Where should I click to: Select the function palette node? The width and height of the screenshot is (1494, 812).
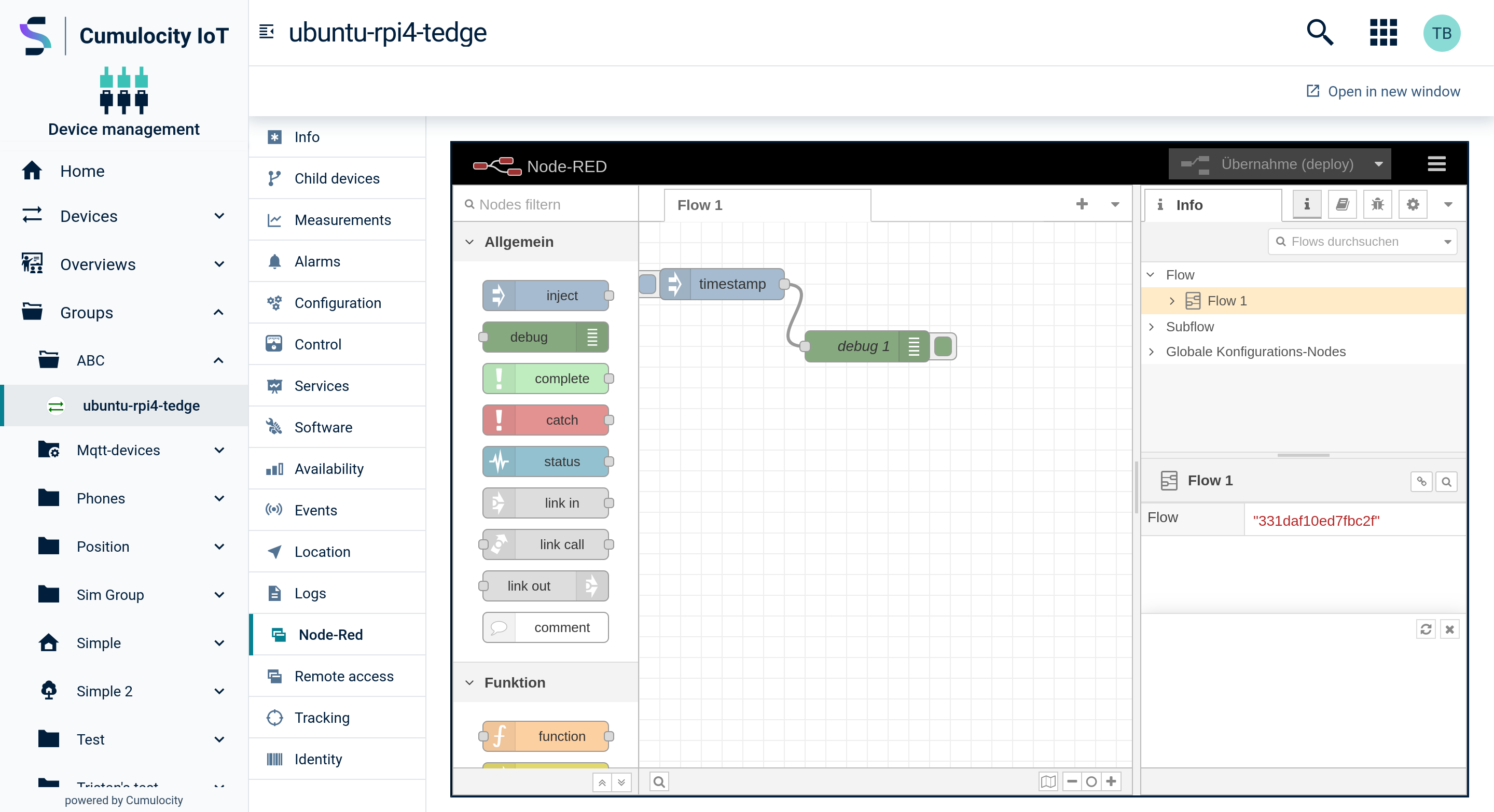546,736
